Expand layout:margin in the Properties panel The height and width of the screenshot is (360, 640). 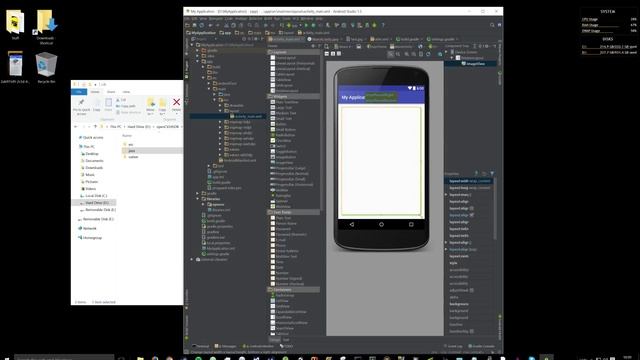click(x=447, y=195)
